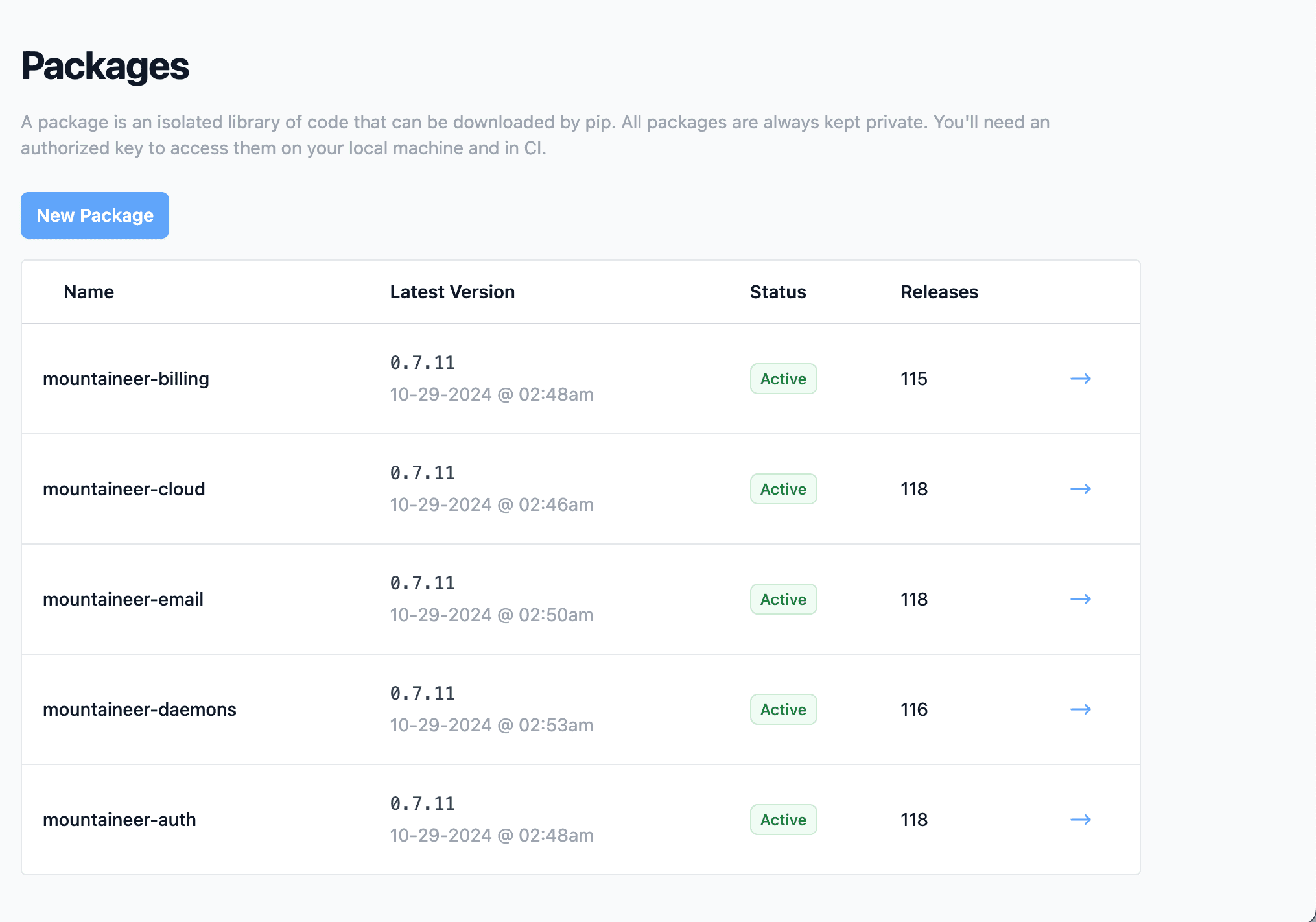Click the Active badge for mountaineer-email
1316x922 pixels.
tap(783, 599)
